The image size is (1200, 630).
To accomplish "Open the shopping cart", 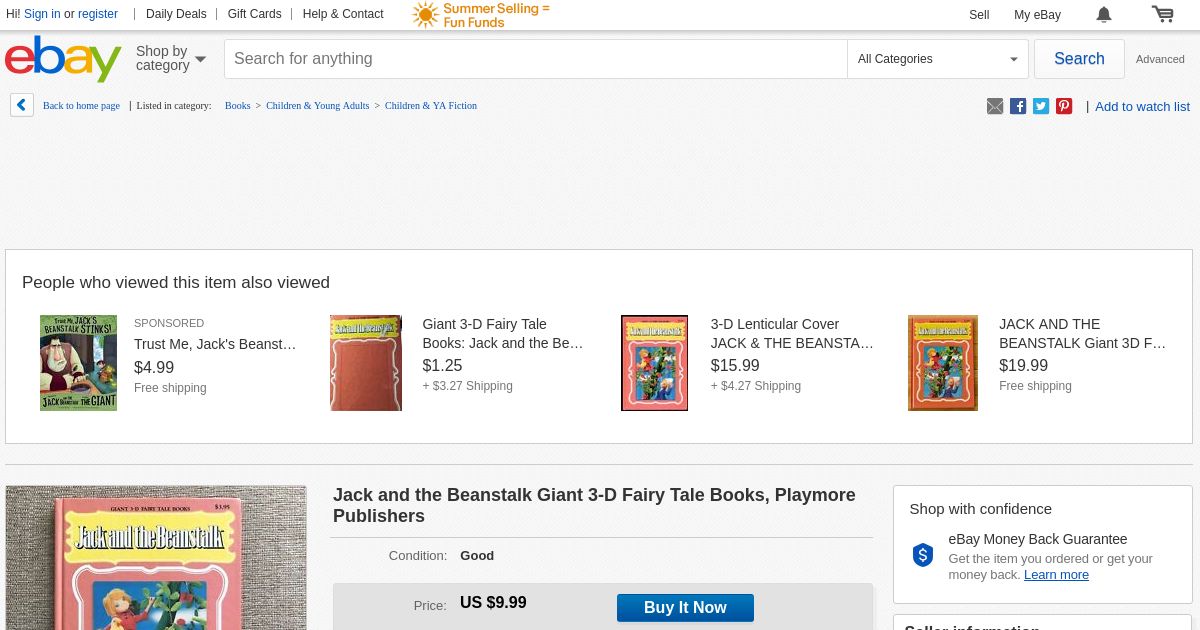I will [x=1162, y=14].
